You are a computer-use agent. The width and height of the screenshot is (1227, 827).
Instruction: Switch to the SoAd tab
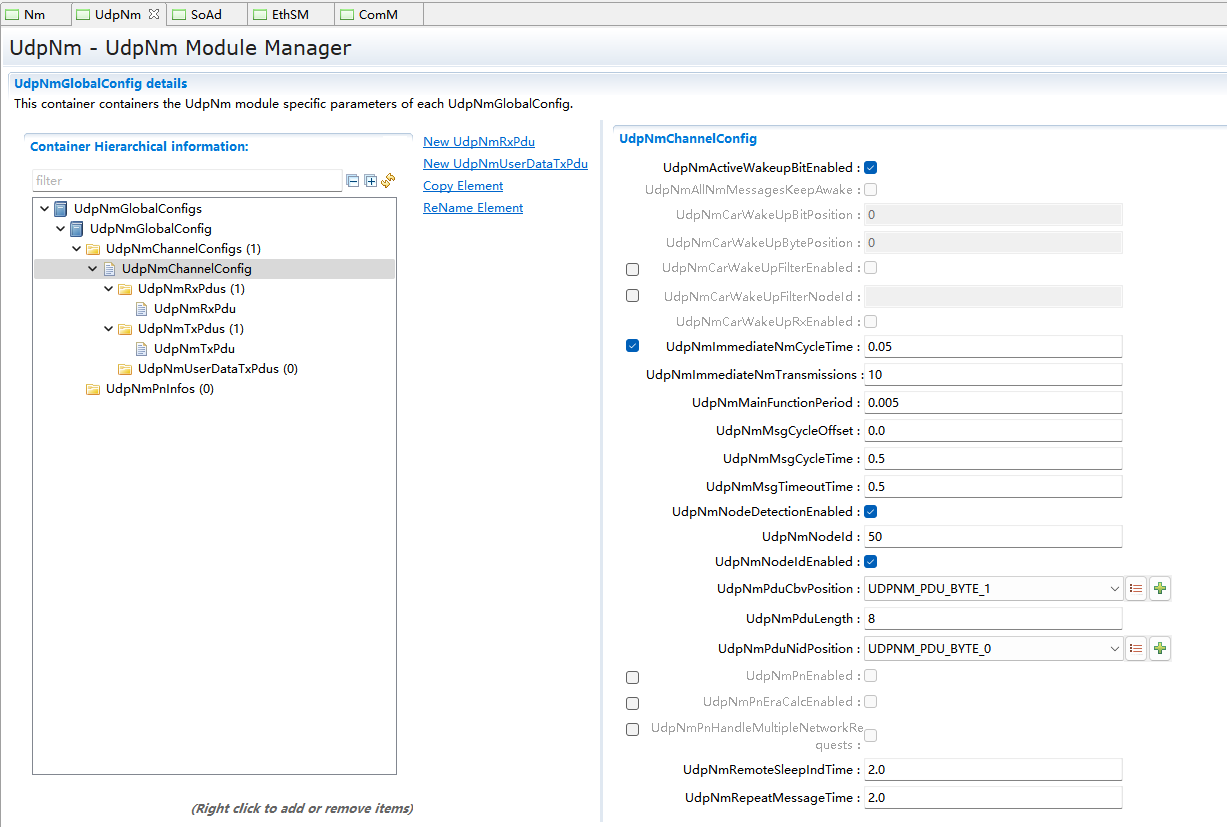[205, 15]
